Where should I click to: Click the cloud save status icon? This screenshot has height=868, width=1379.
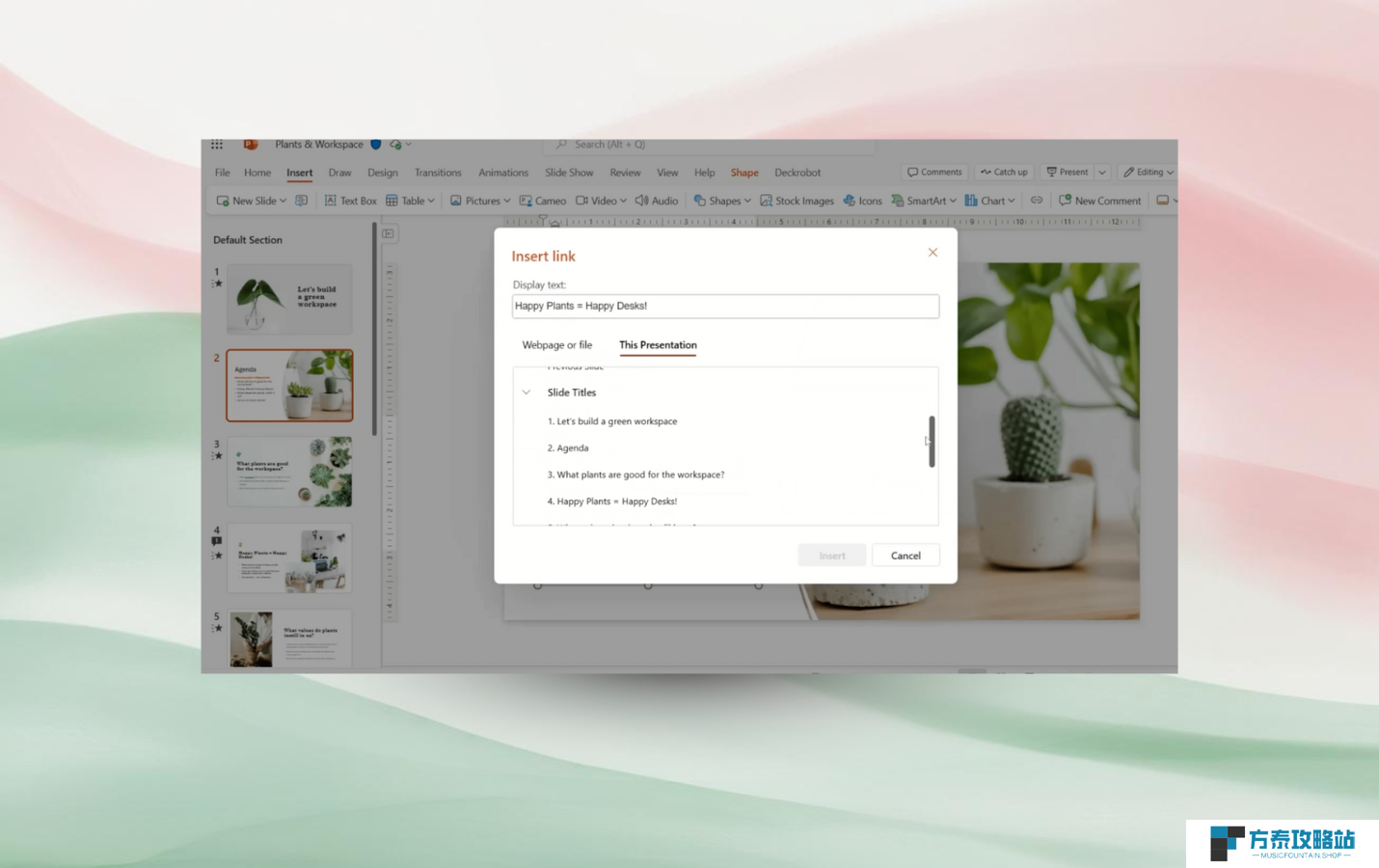395,145
